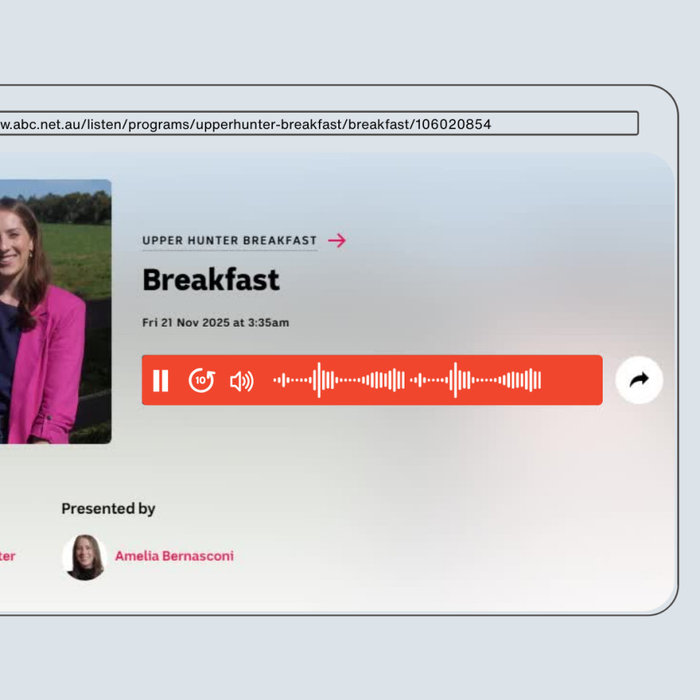700x700 pixels.
Task: Click the date Fri 21 Nov 2025 at 3:35am
Action: [216, 322]
